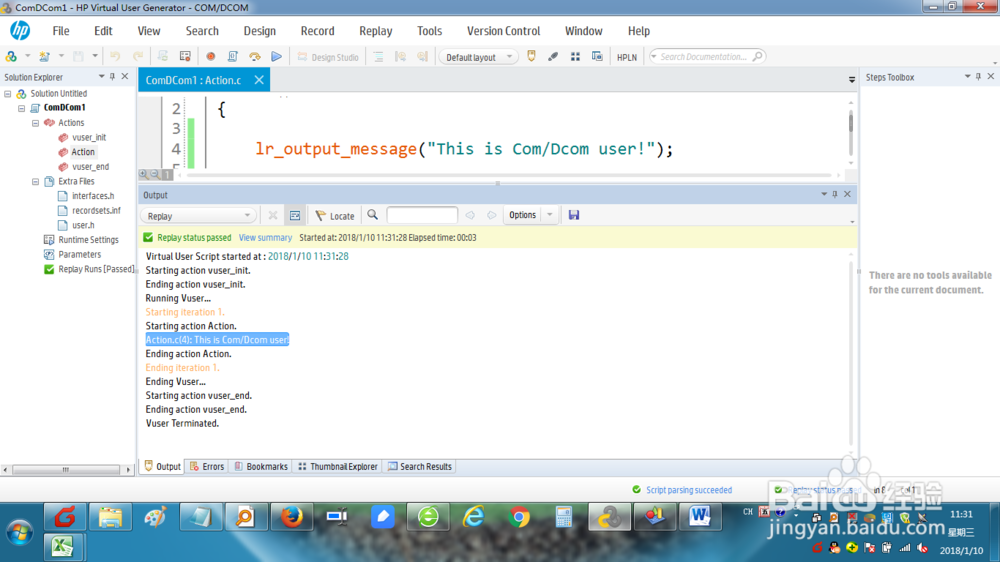This screenshot has width=1000, height=562.
Task: Click the Replay play arrow icon
Action: click(x=276, y=57)
